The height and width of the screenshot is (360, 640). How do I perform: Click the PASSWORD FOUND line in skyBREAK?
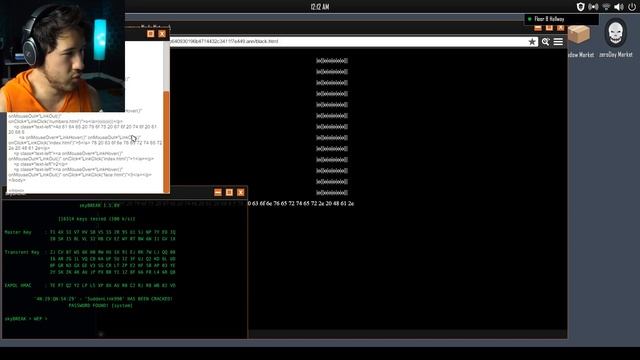pyautogui.click(x=100, y=306)
